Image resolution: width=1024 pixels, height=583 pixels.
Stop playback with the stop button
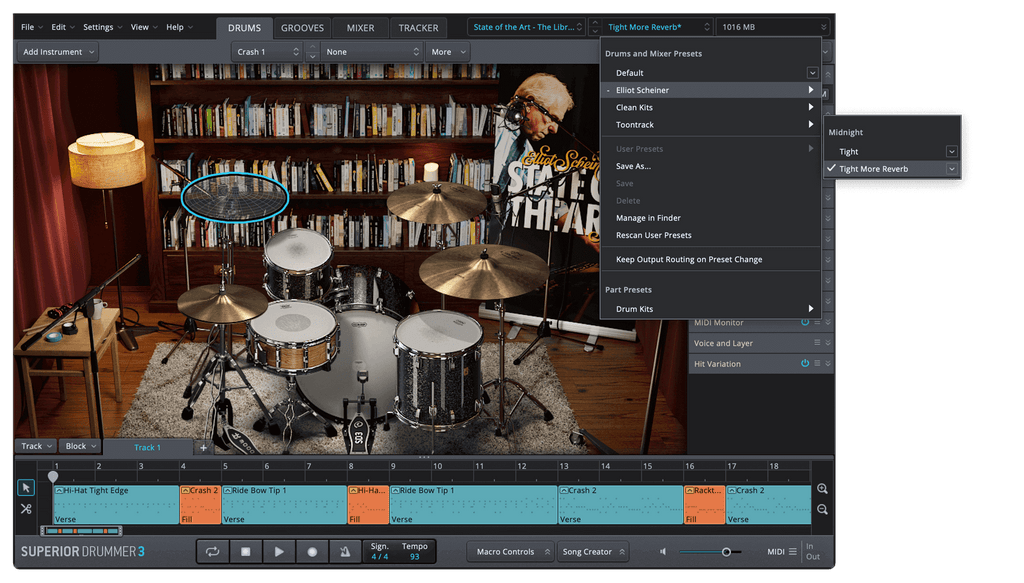246,552
